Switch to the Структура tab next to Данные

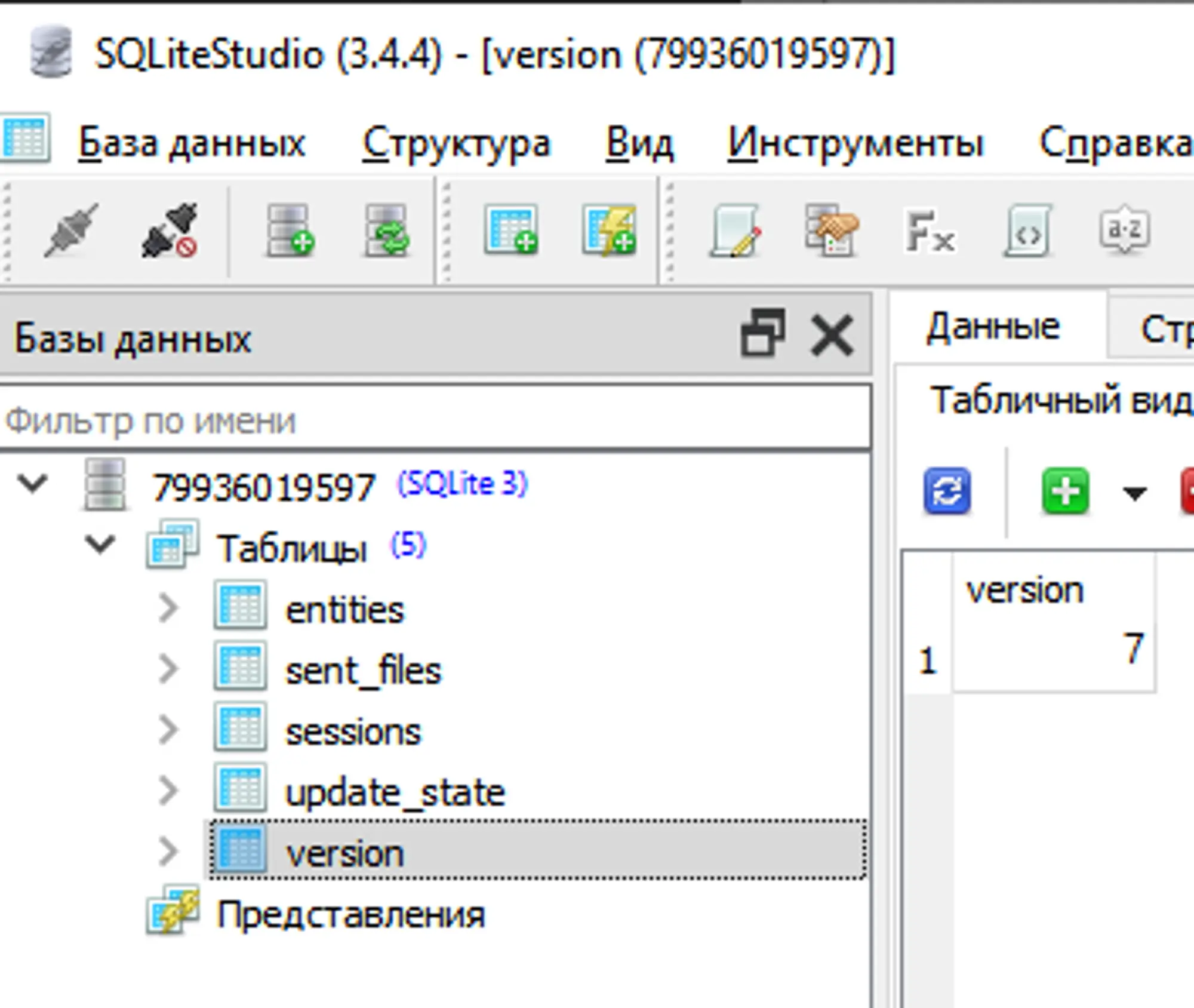[1152, 327]
